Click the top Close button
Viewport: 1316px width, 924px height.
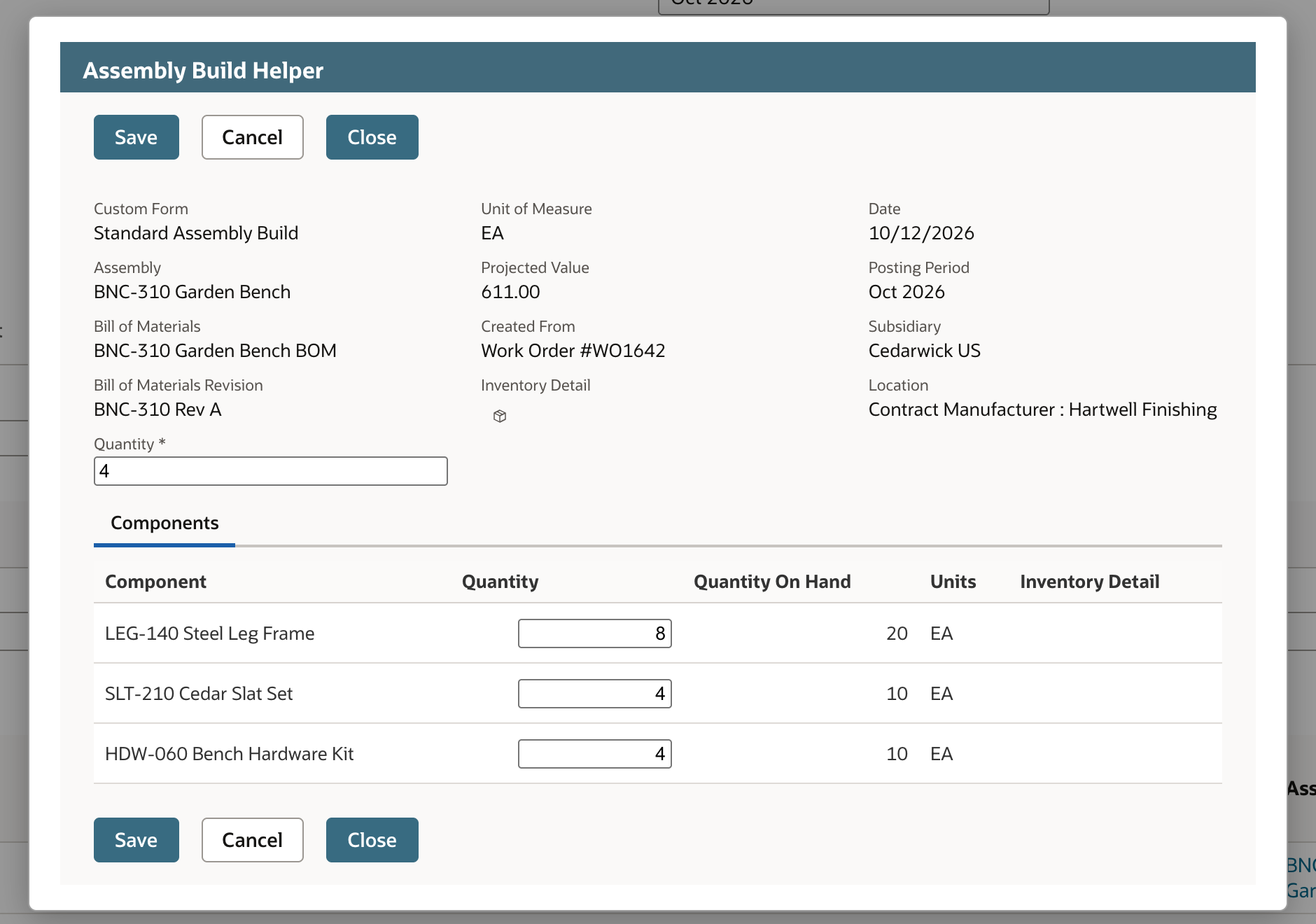(372, 137)
